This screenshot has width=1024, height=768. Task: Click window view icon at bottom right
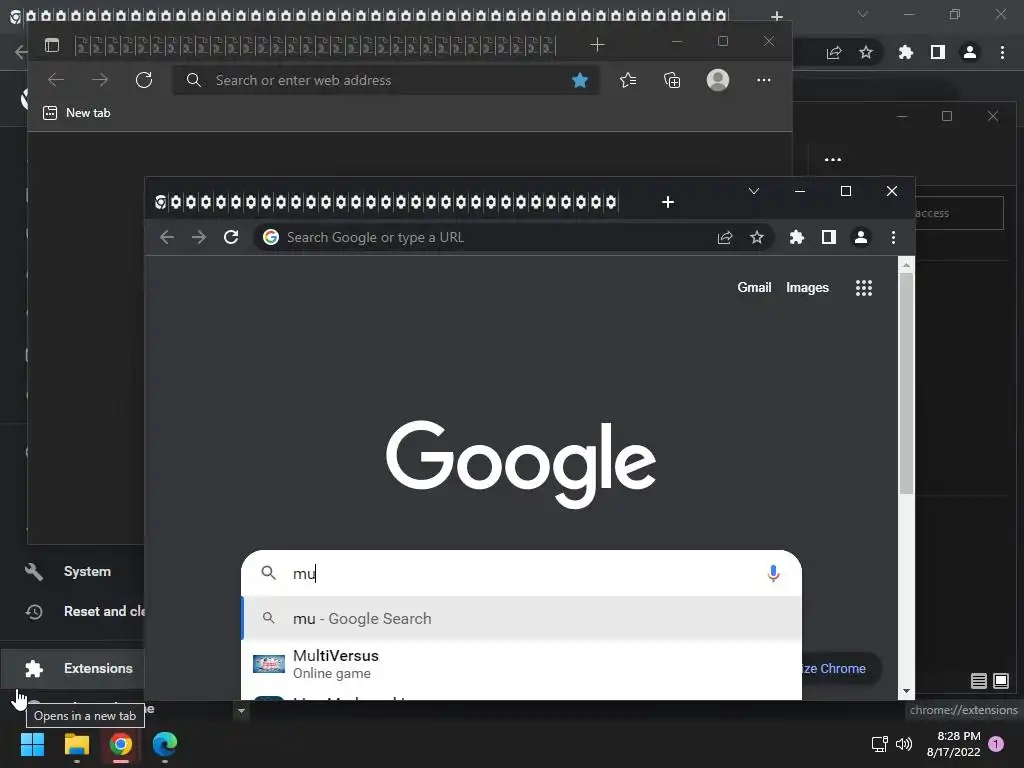click(1000, 681)
